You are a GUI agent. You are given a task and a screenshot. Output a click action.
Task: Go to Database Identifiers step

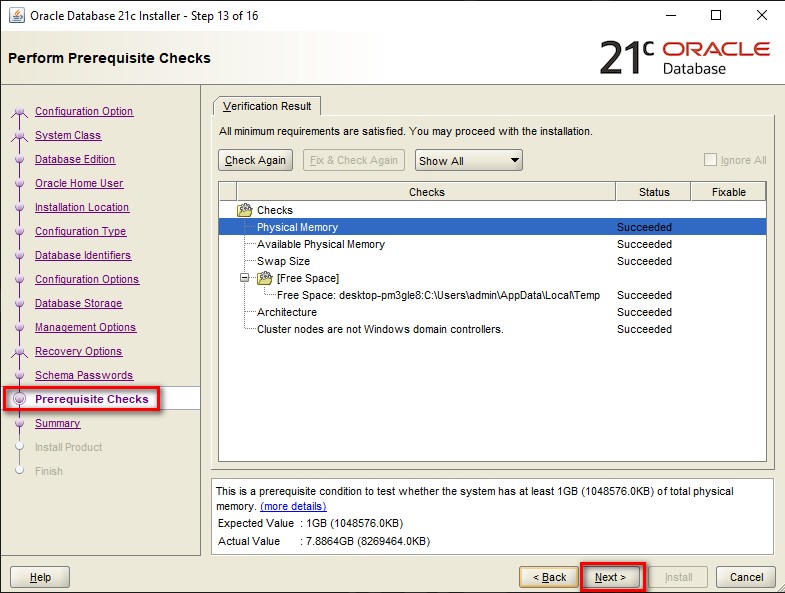[83, 255]
